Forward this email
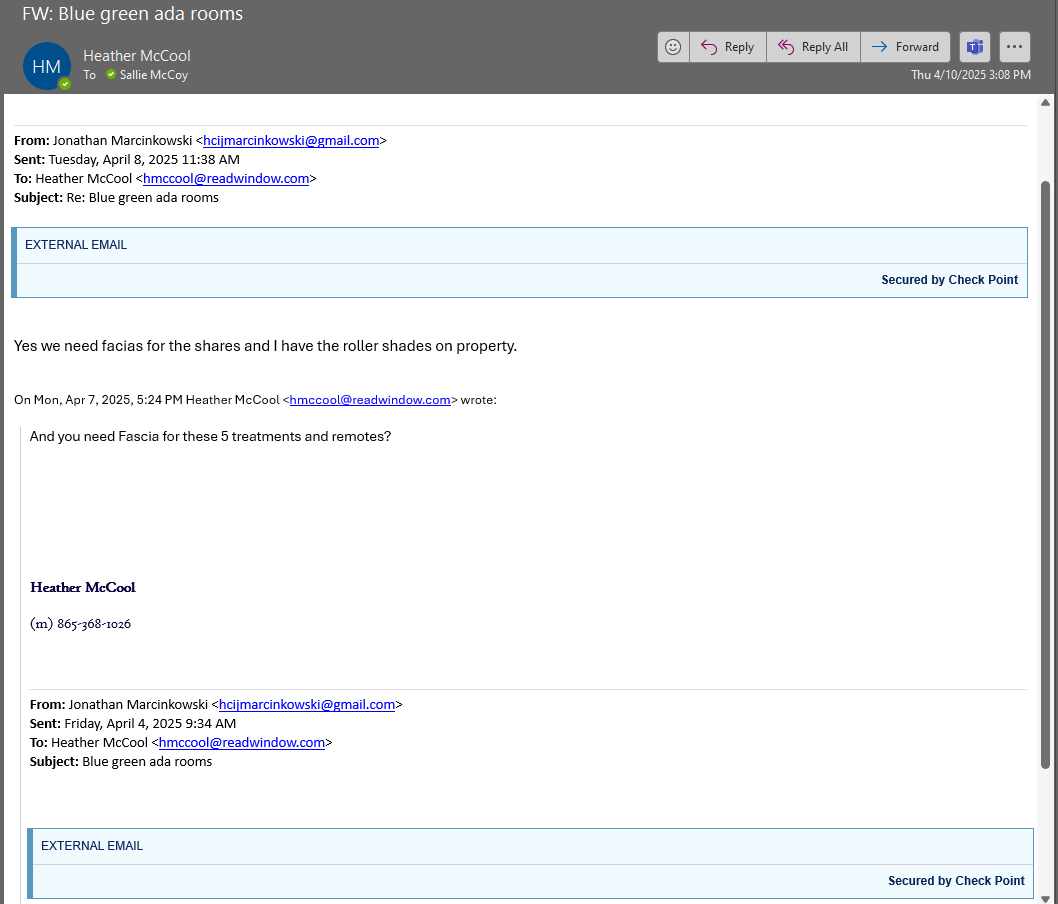 pos(905,47)
